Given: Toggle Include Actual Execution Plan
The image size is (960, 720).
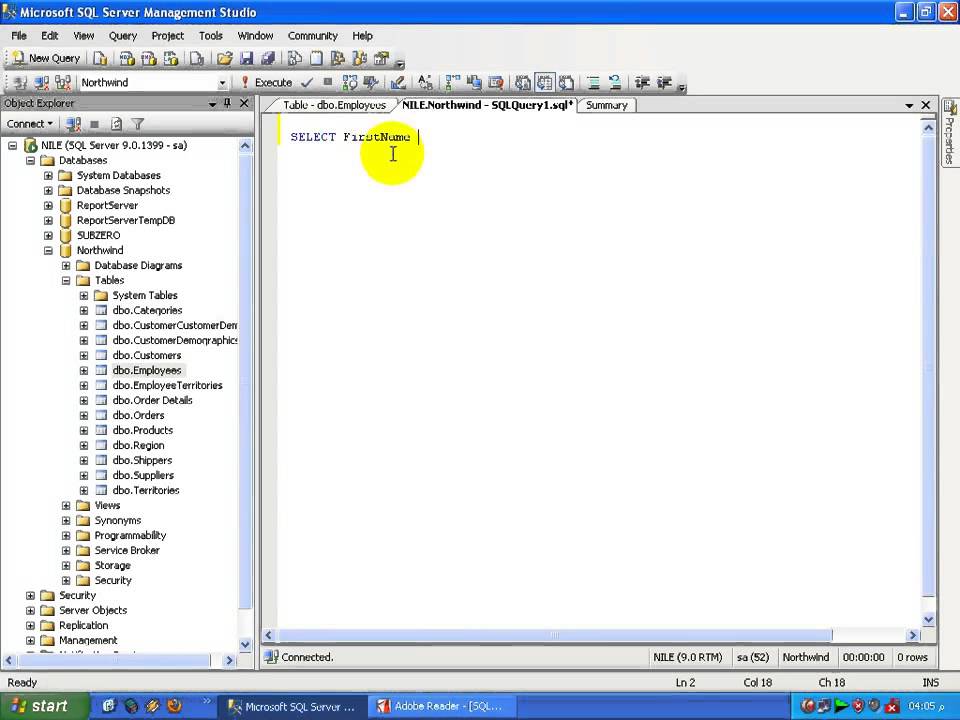Looking at the screenshot, I should click(452, 82).
